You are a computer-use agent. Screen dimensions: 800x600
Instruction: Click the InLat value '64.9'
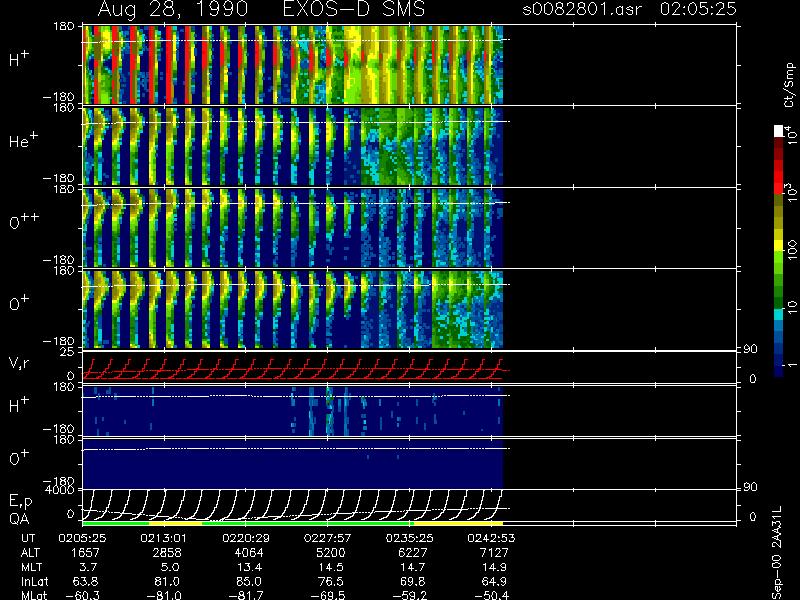point(495,581)
